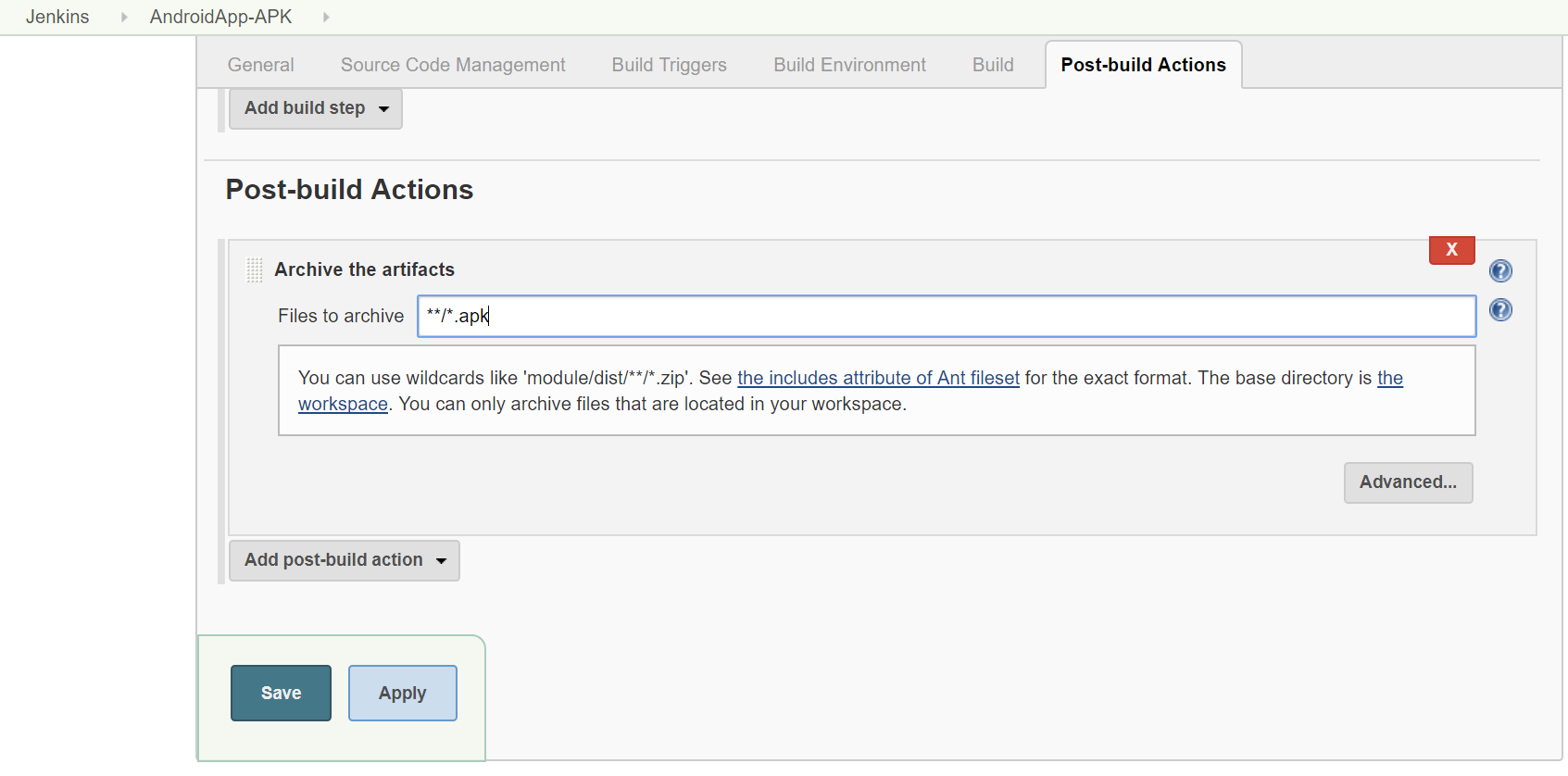Save the job configuration
1568x776 pixels.
(281, 693)
